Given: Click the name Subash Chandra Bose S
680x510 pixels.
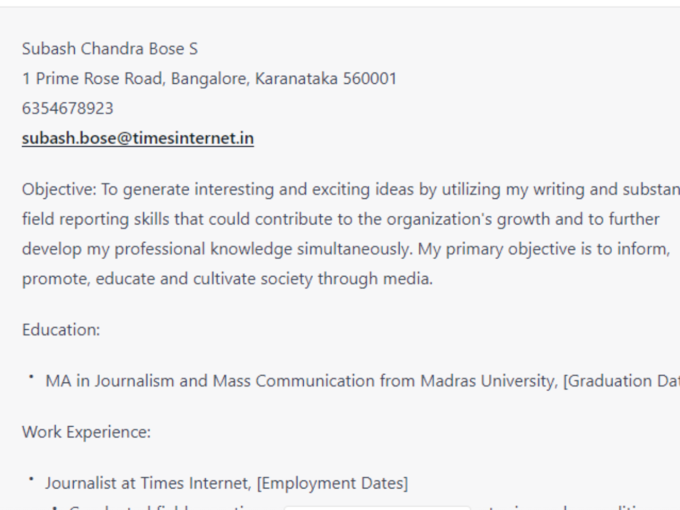Looking at the screenshot, I should pos(110,49).
